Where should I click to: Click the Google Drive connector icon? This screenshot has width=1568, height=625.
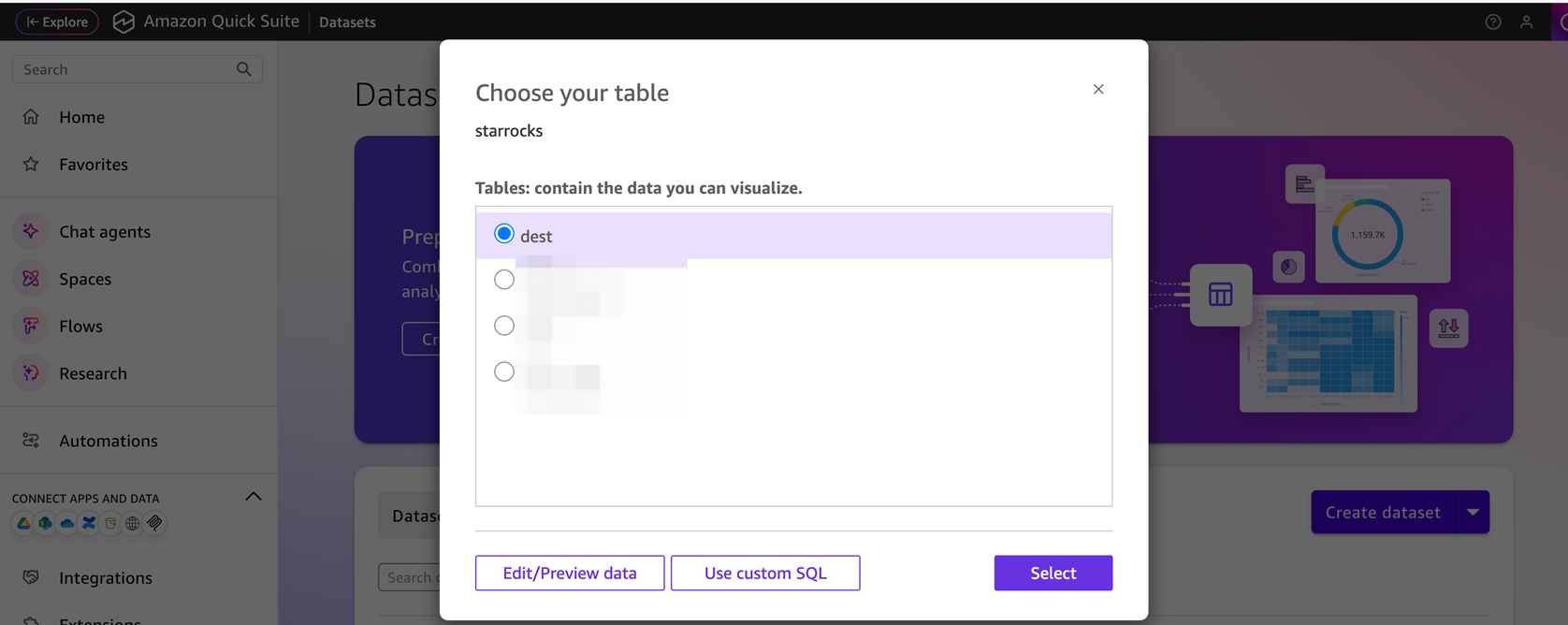23,524
